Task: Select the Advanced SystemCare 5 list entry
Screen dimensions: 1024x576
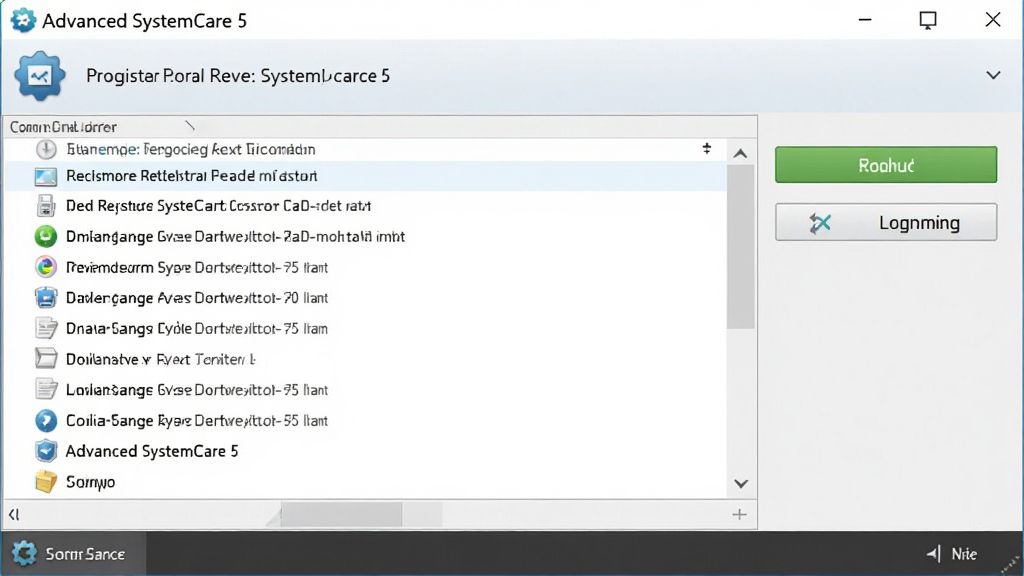Action: click(x=152, y=451)
